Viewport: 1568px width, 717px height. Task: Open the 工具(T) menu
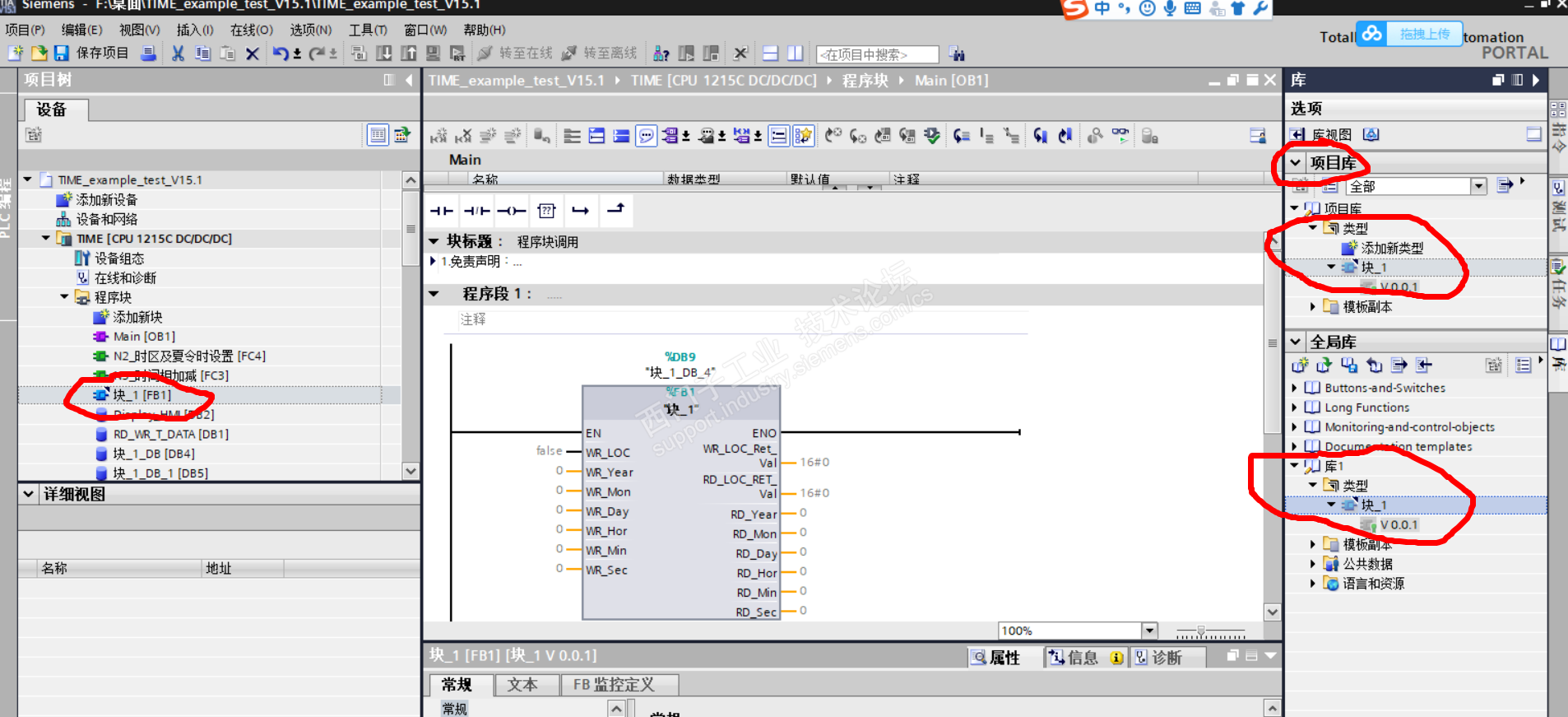point(368,30)
